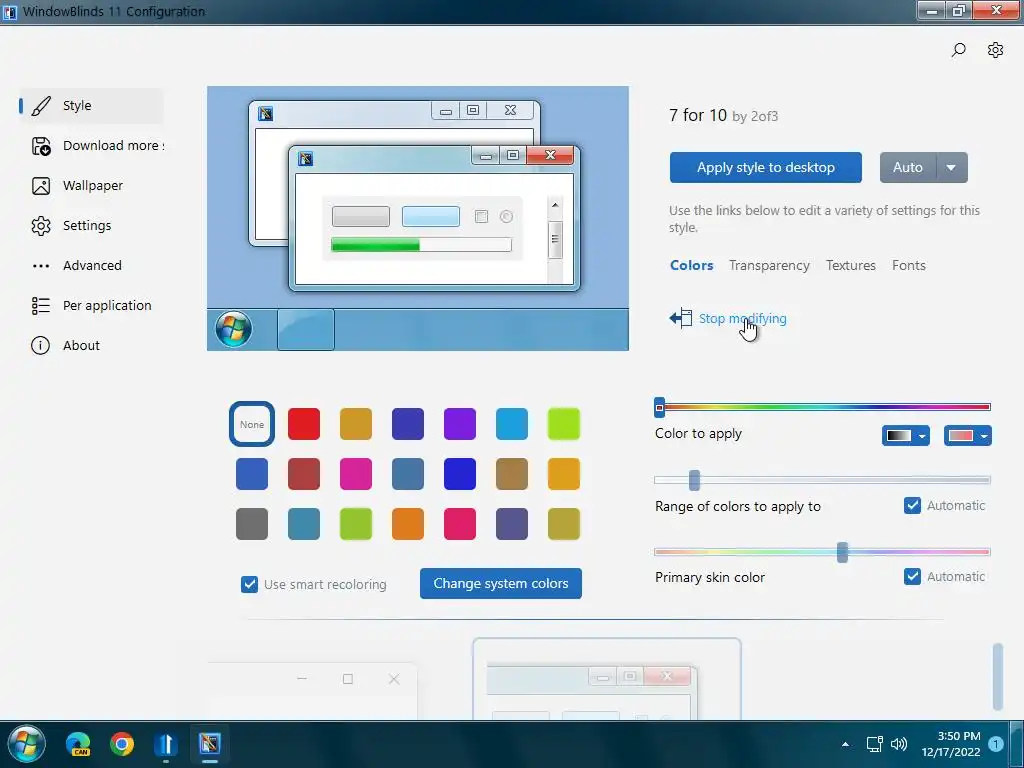Click the Per application list icon
Viewport: 1024px width, 768px height.
pyautogui.click(x=40, y=306)
